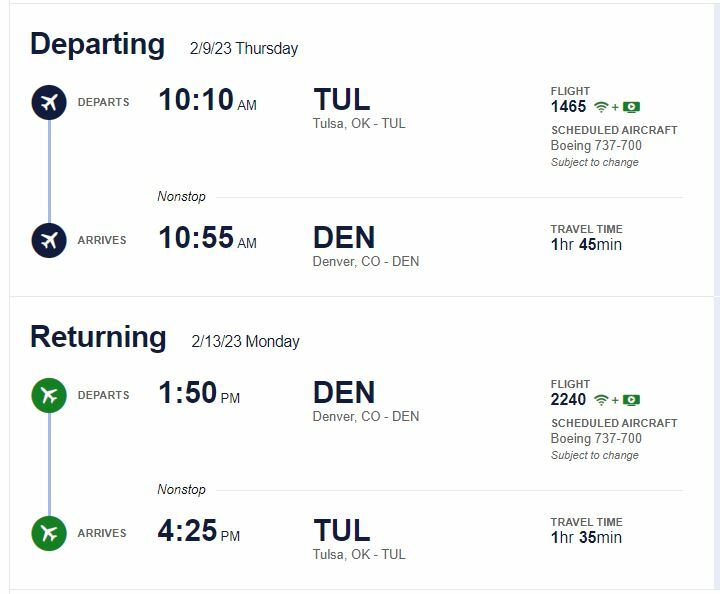
Task: Click the WiFi icon for flight 2240
Action: click(601, 400)
